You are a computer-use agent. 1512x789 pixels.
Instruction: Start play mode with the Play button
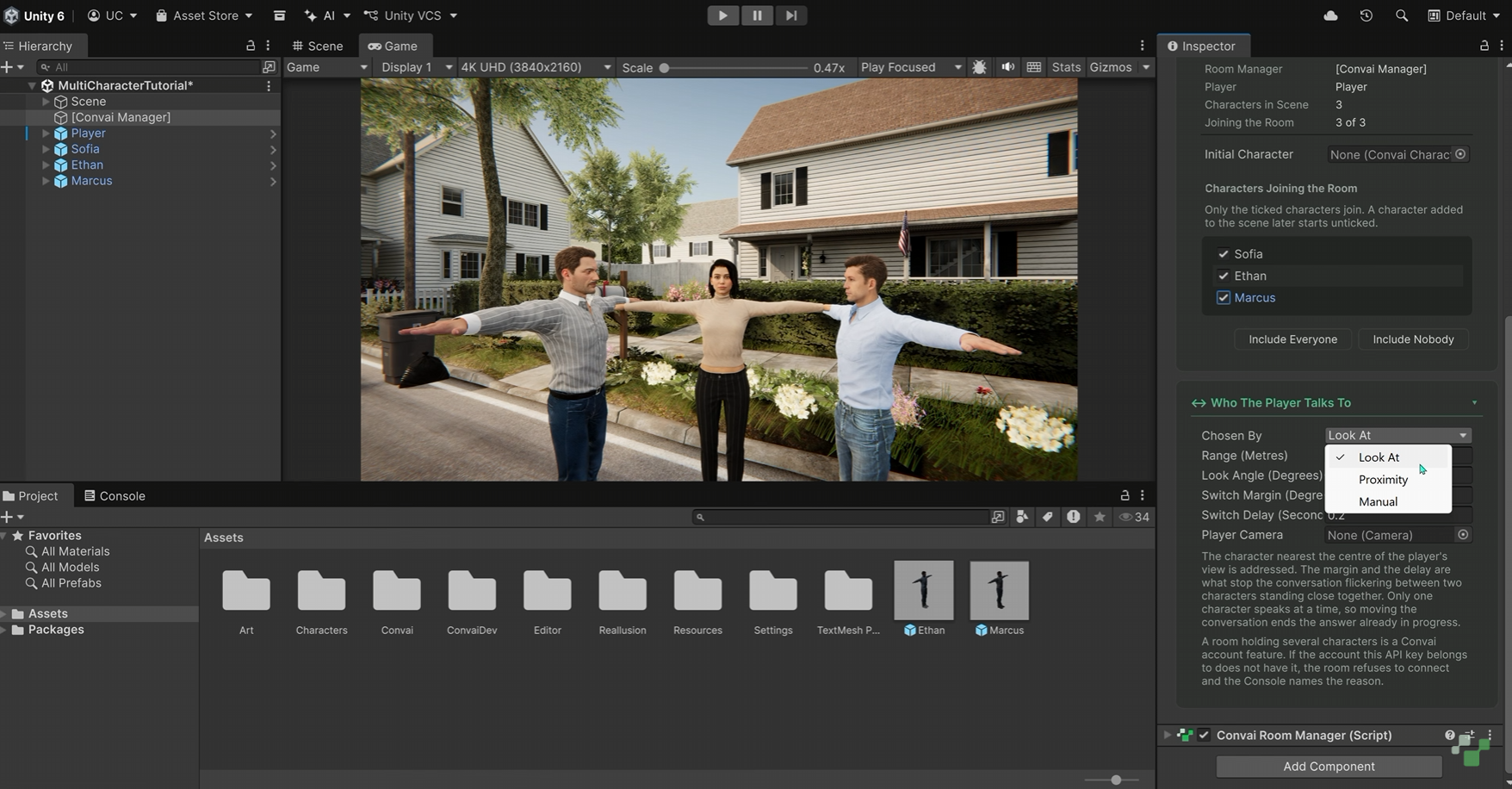coord(722,16)
